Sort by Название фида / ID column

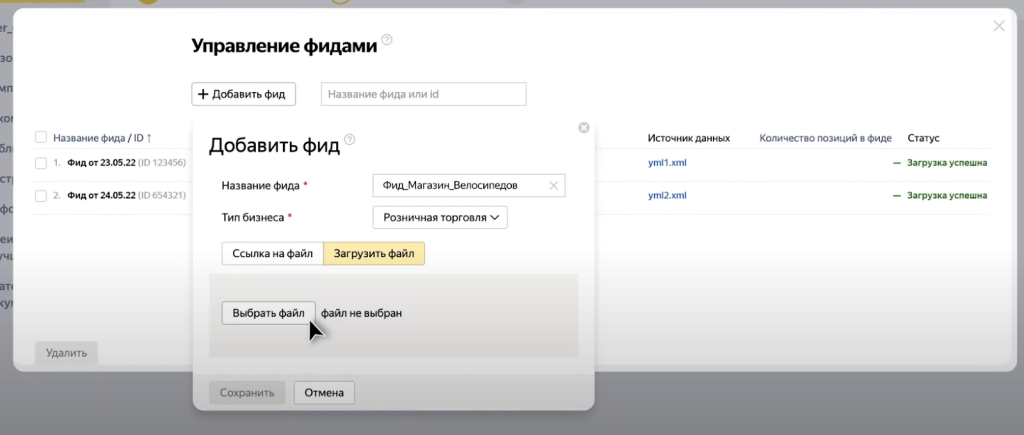[x=103, y=138]
